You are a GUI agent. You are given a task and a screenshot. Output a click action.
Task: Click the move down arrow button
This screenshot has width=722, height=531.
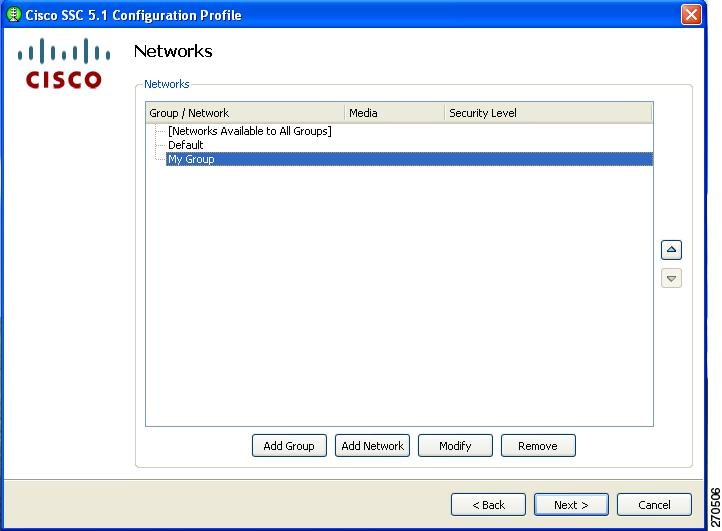pos(671,278)
